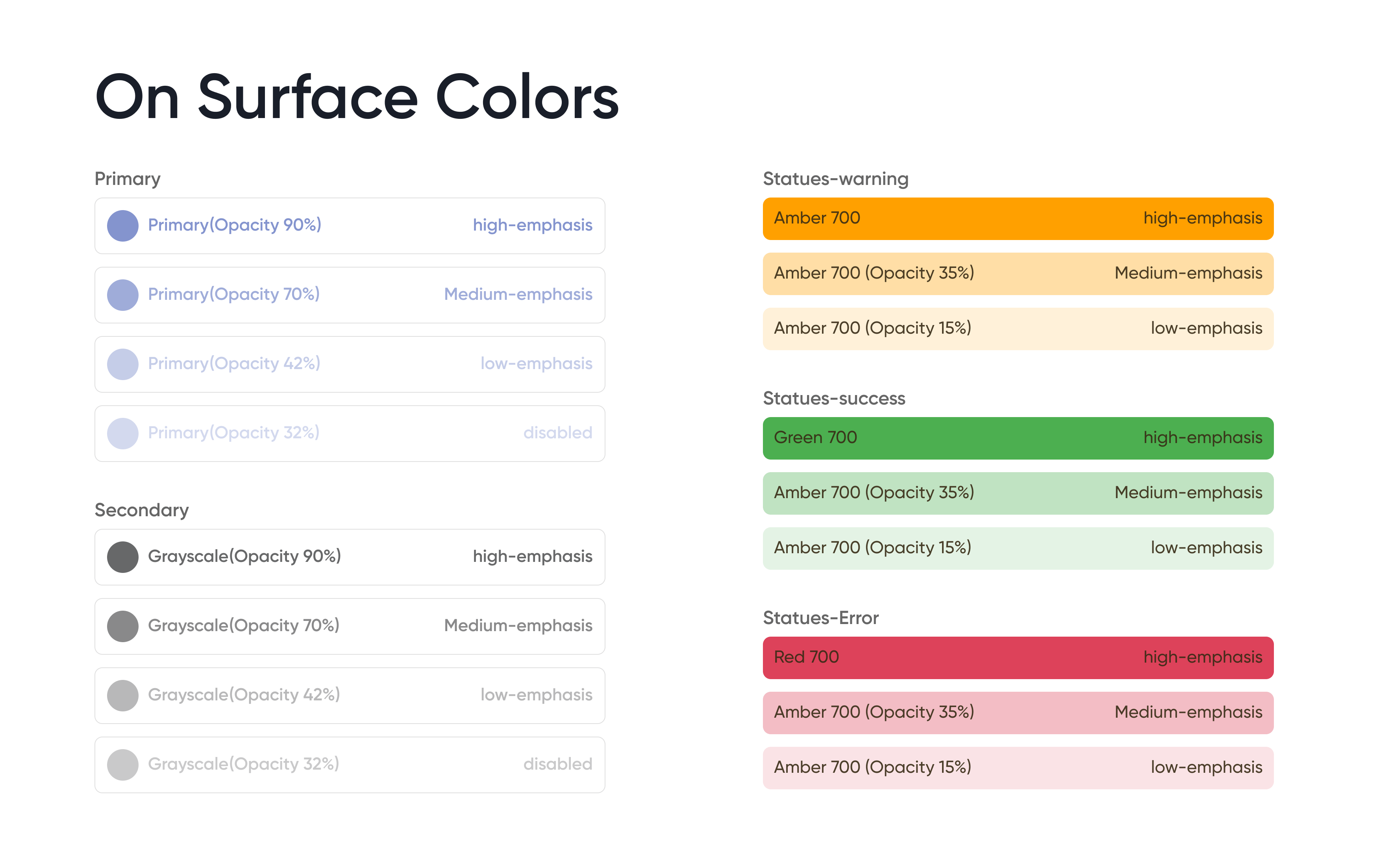Select the Primary Opacity 42% circle swatch
Viewport: 1392px width, 868px height.
click(x=122, y=364)
